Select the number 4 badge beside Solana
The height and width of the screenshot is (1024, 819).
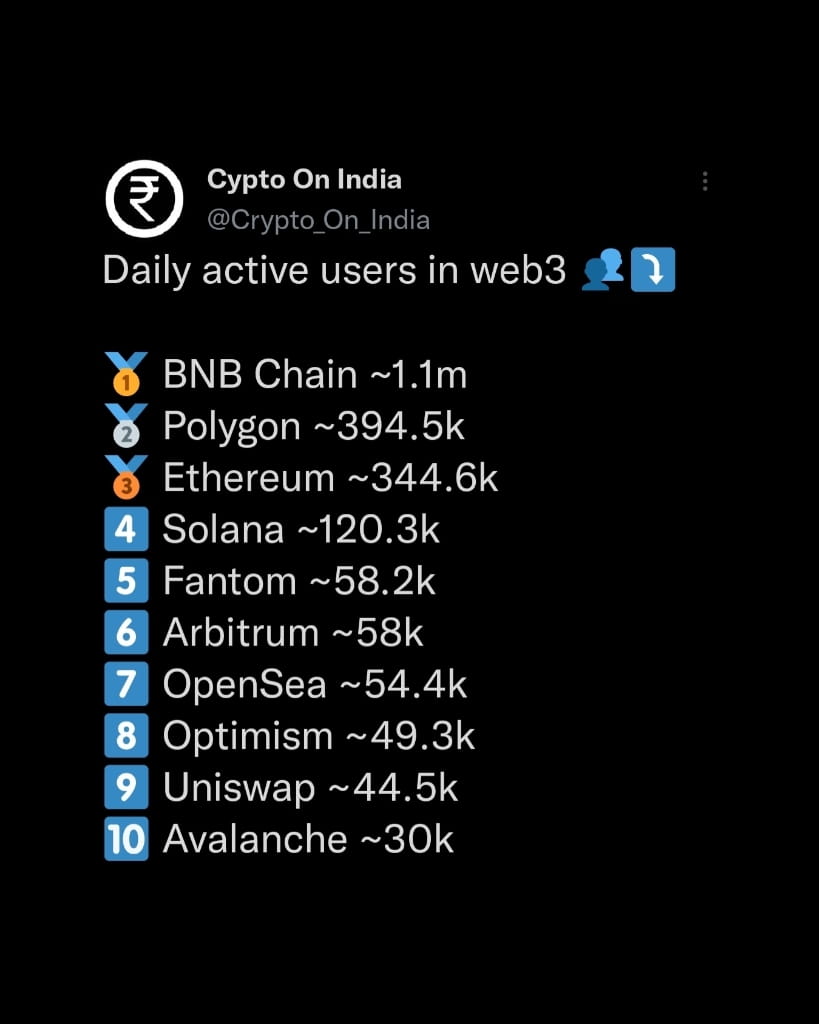[125, 529]
